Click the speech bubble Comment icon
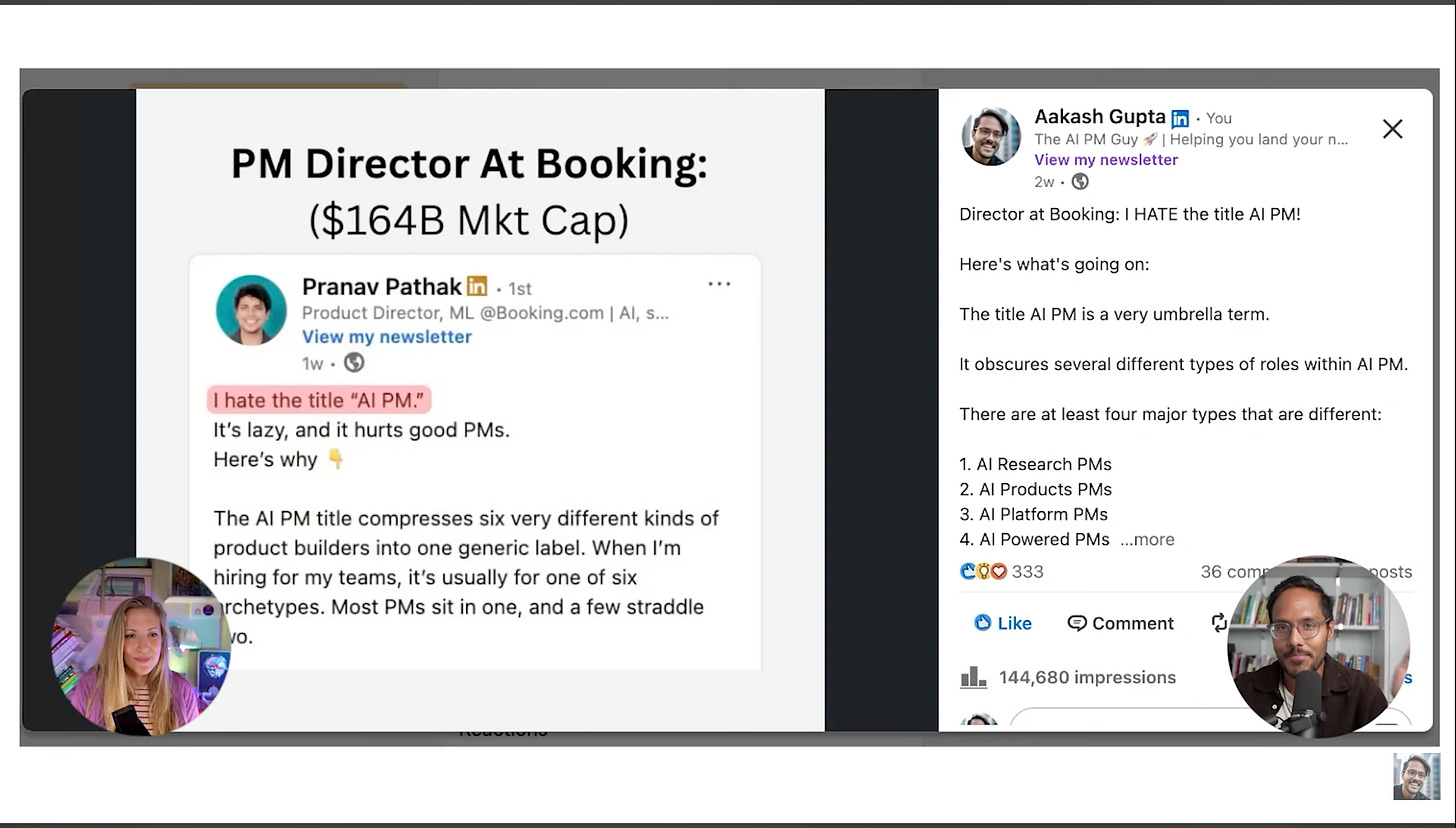 pos(1077,623)
